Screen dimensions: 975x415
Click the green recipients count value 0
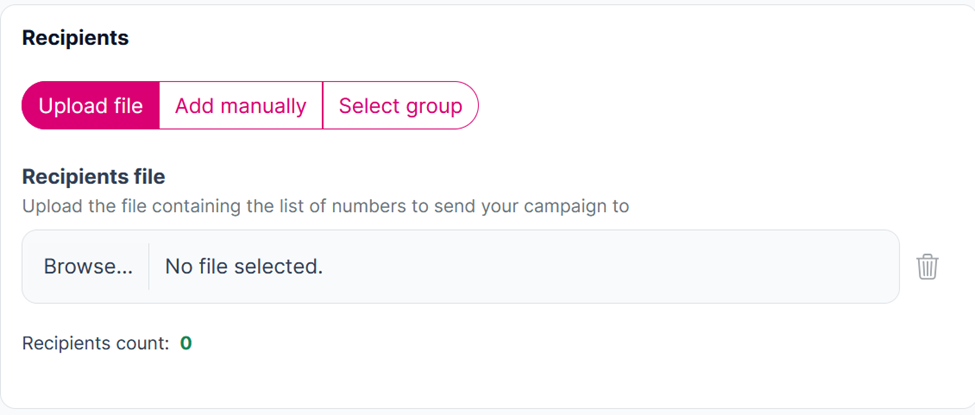186,343
